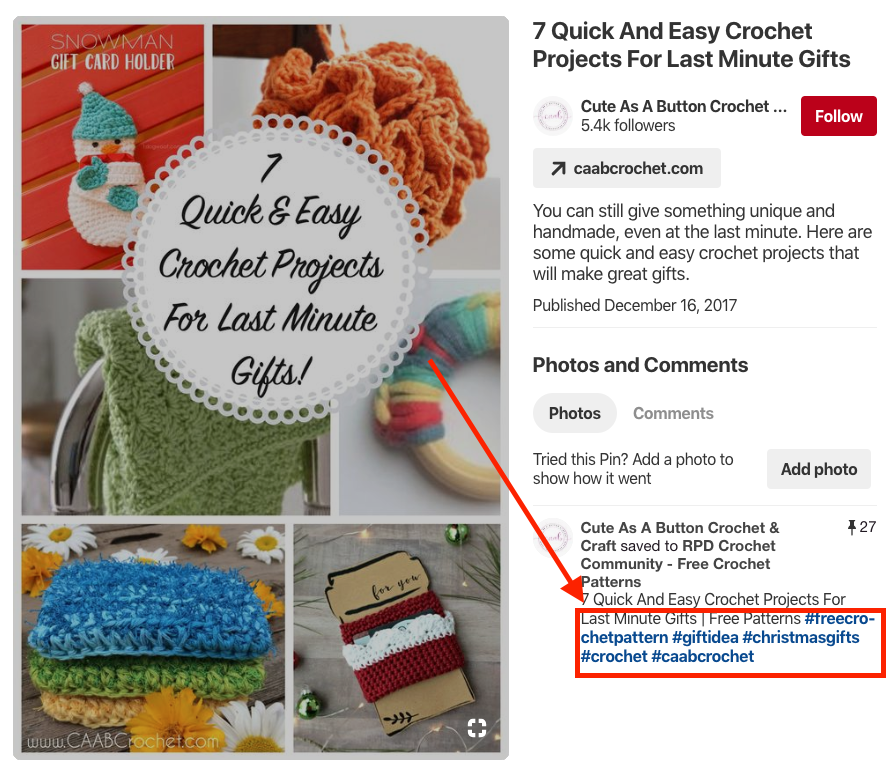
Task: Click the saver's avatar beside RPD Crochet Community
Action: point(552,537)
